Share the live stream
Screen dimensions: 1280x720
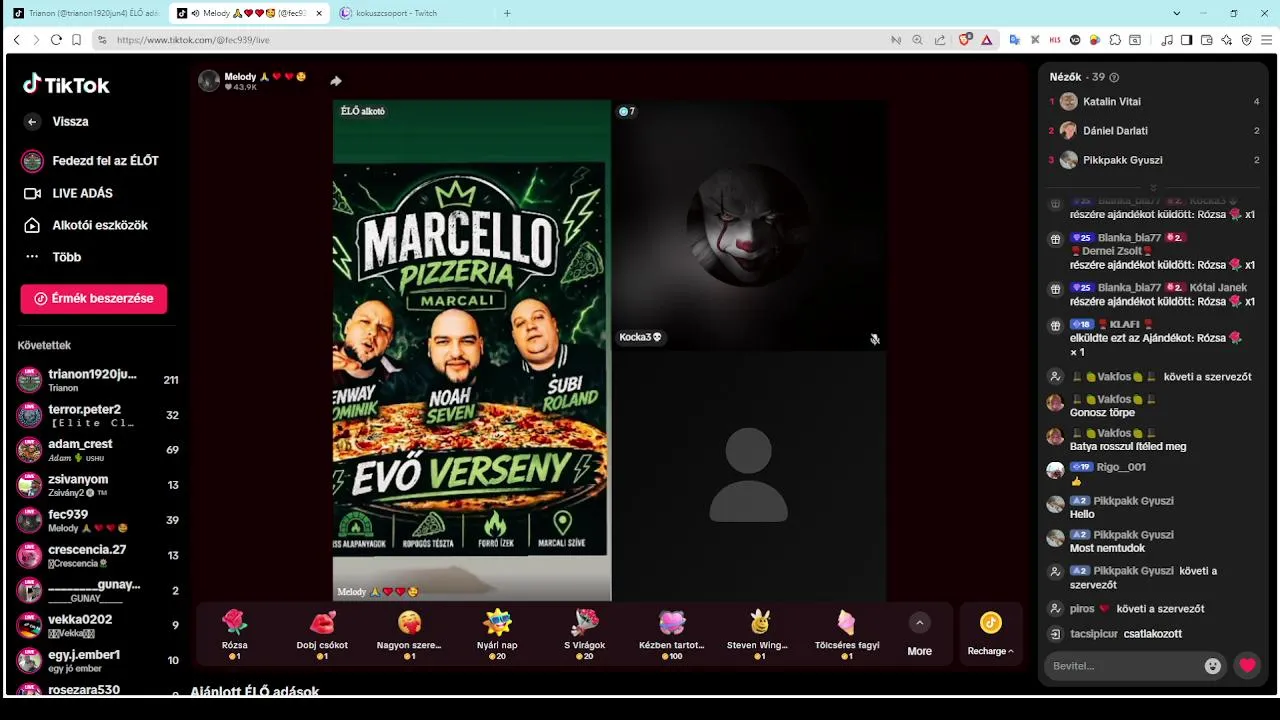point(336,81)
